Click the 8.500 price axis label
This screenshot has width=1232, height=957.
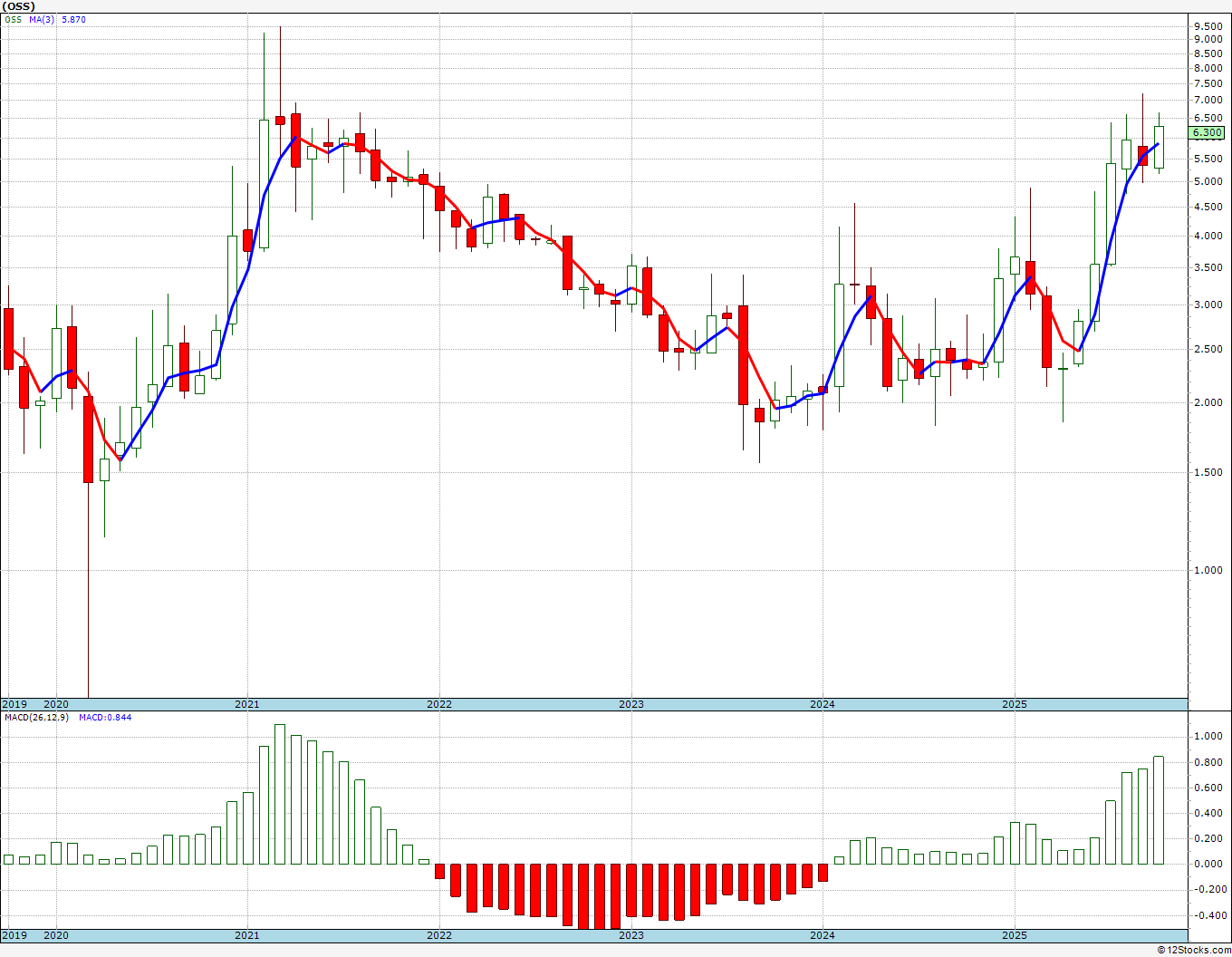point(1208,53)
